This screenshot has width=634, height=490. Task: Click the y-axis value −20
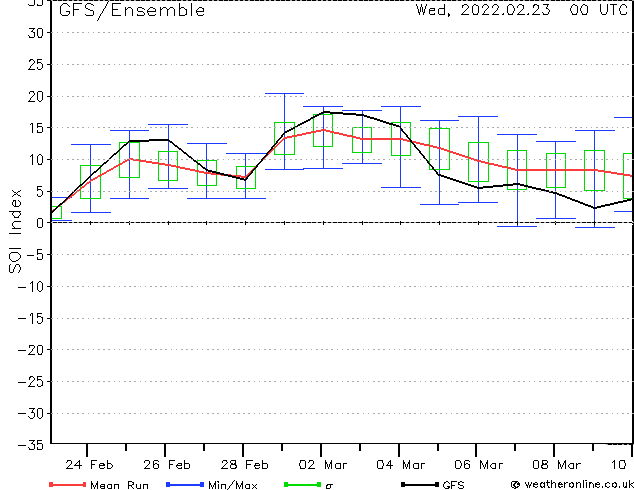pyautogui.click(x=31, y=350)
